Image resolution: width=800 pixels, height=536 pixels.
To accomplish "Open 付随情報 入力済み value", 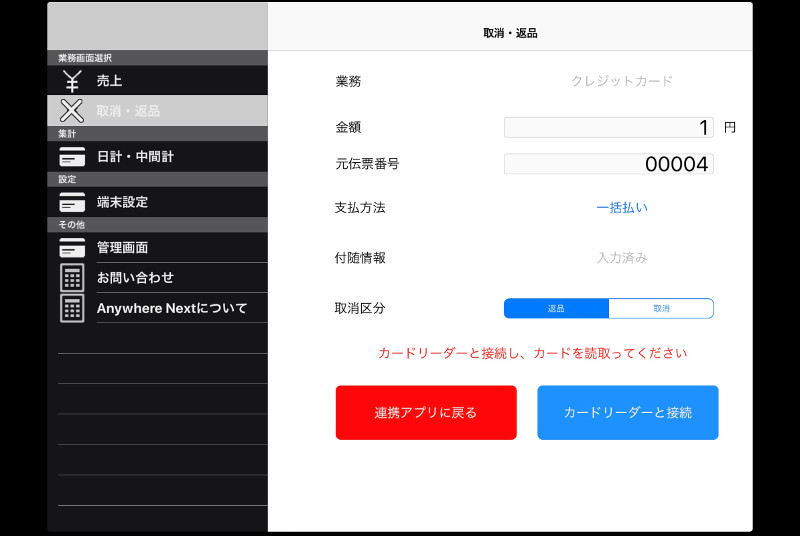I will (x=622, y=258).
